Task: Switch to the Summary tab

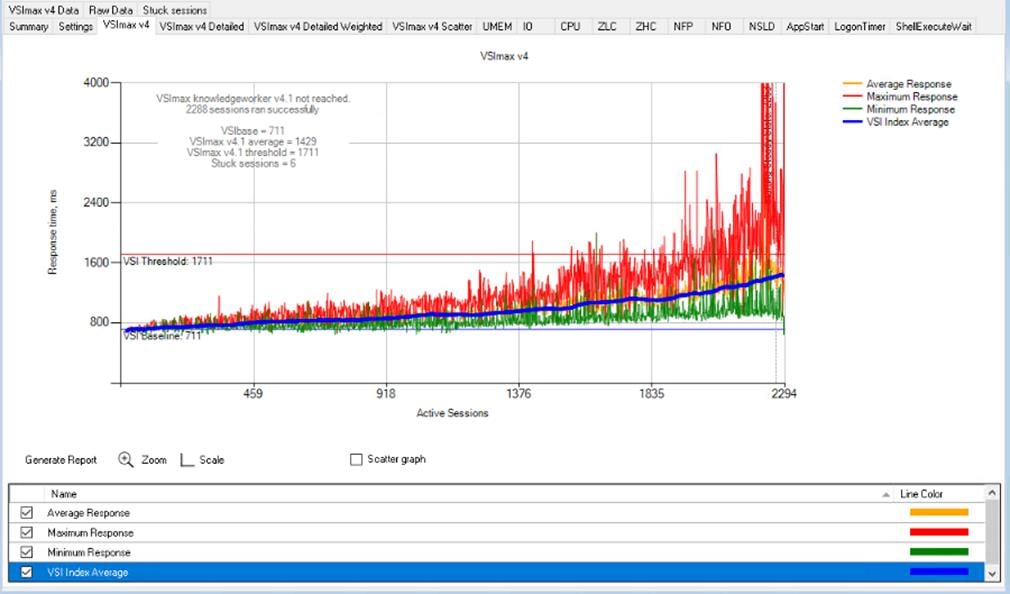Action: (27, 27)
